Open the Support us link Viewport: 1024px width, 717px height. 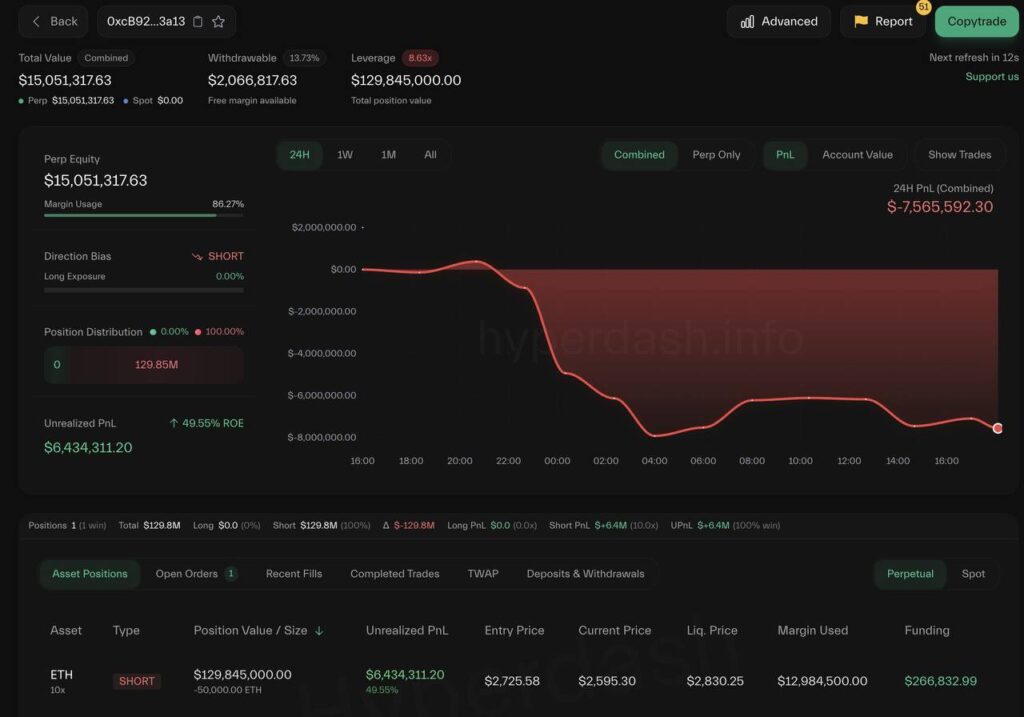click(x=992, y=77)
